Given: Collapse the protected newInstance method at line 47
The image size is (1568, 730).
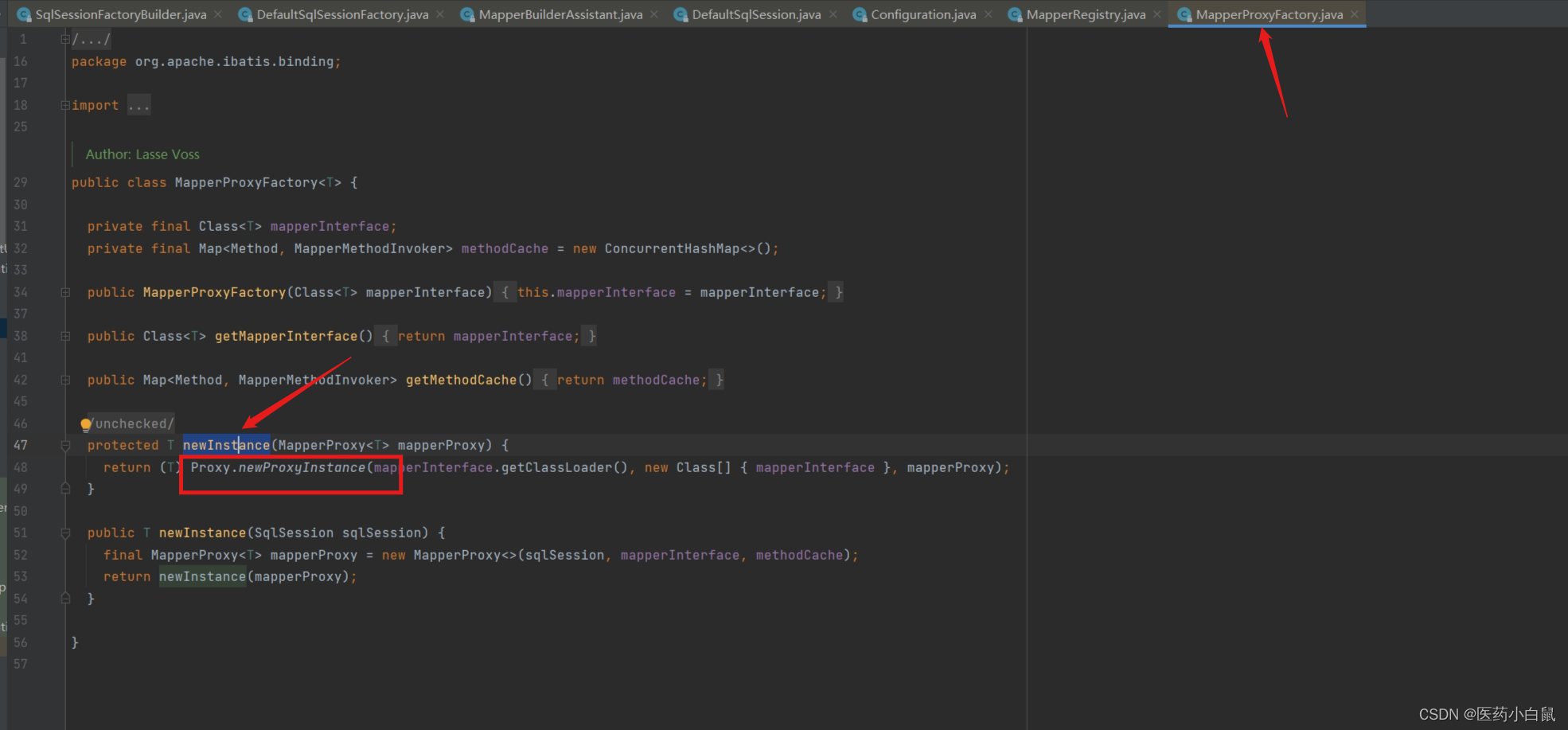Looking at the screenshot, I should [x=65, y=445].
